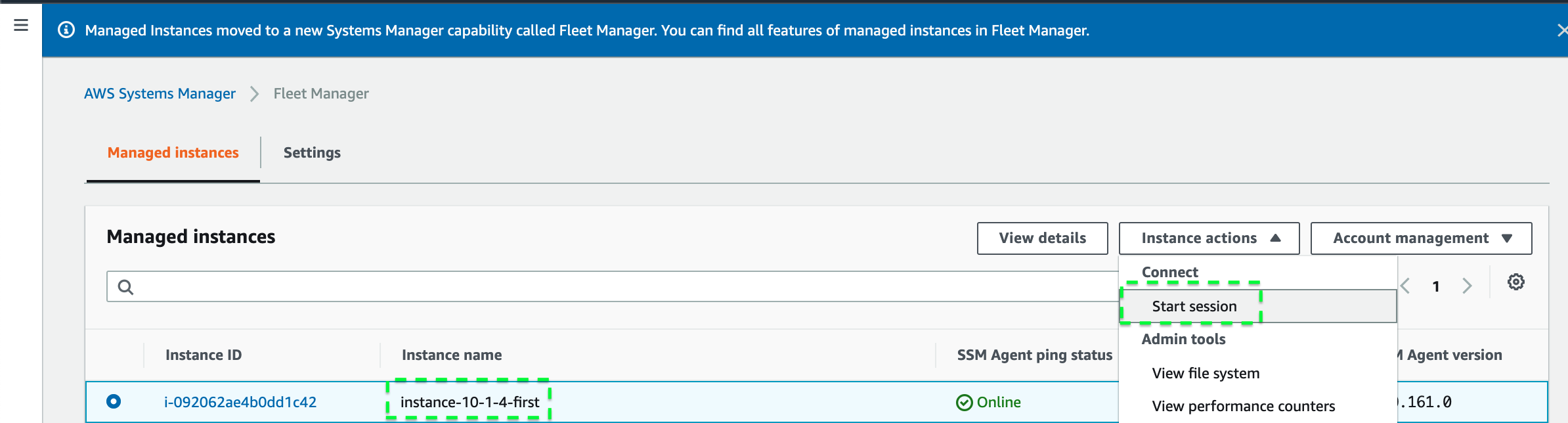Open instance i-092062ae4b0dd1c42 link
1568x423 pixels.
click(240, 402)
